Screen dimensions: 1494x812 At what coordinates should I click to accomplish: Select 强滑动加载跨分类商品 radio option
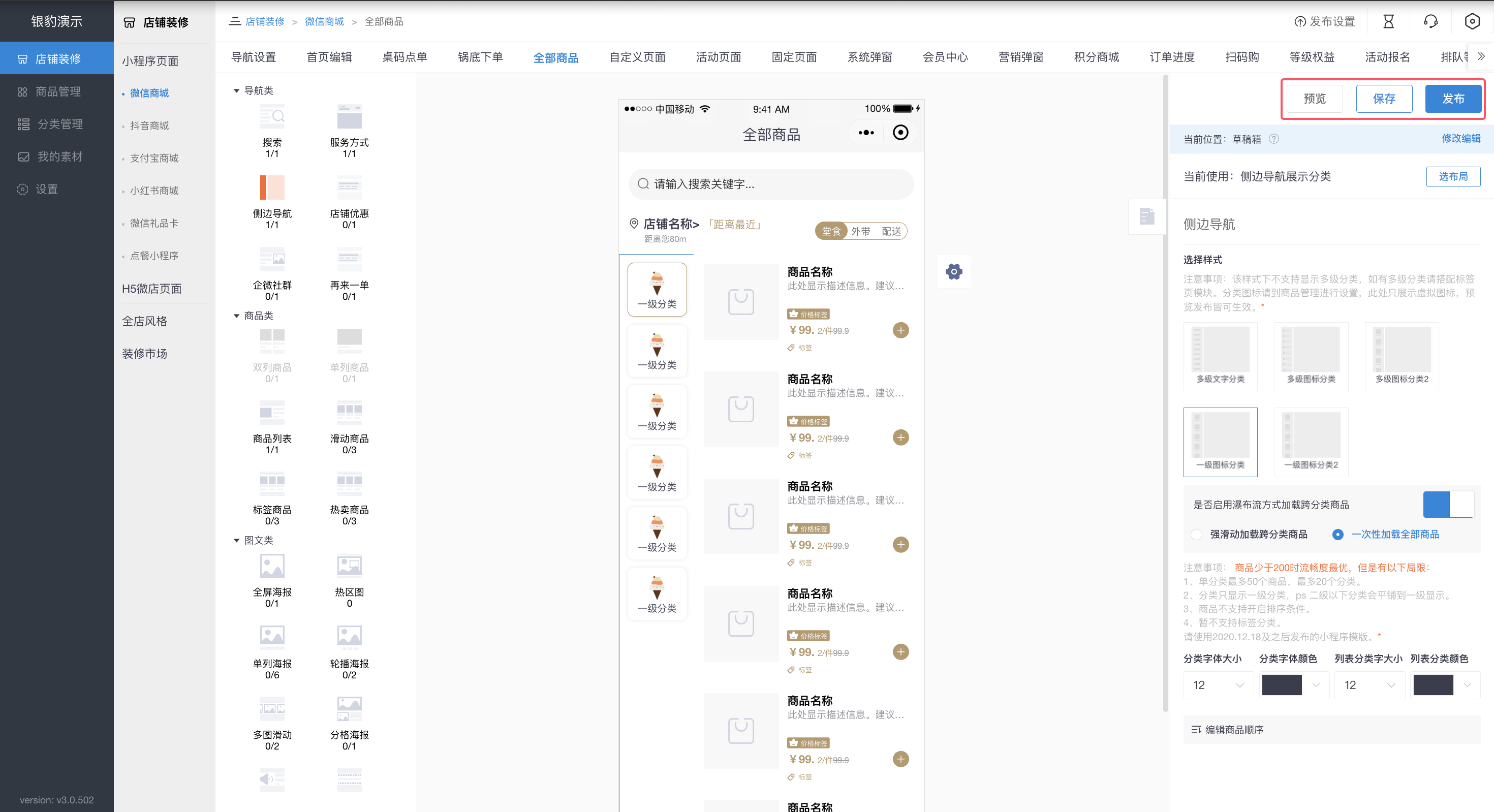coord(1197,535)
